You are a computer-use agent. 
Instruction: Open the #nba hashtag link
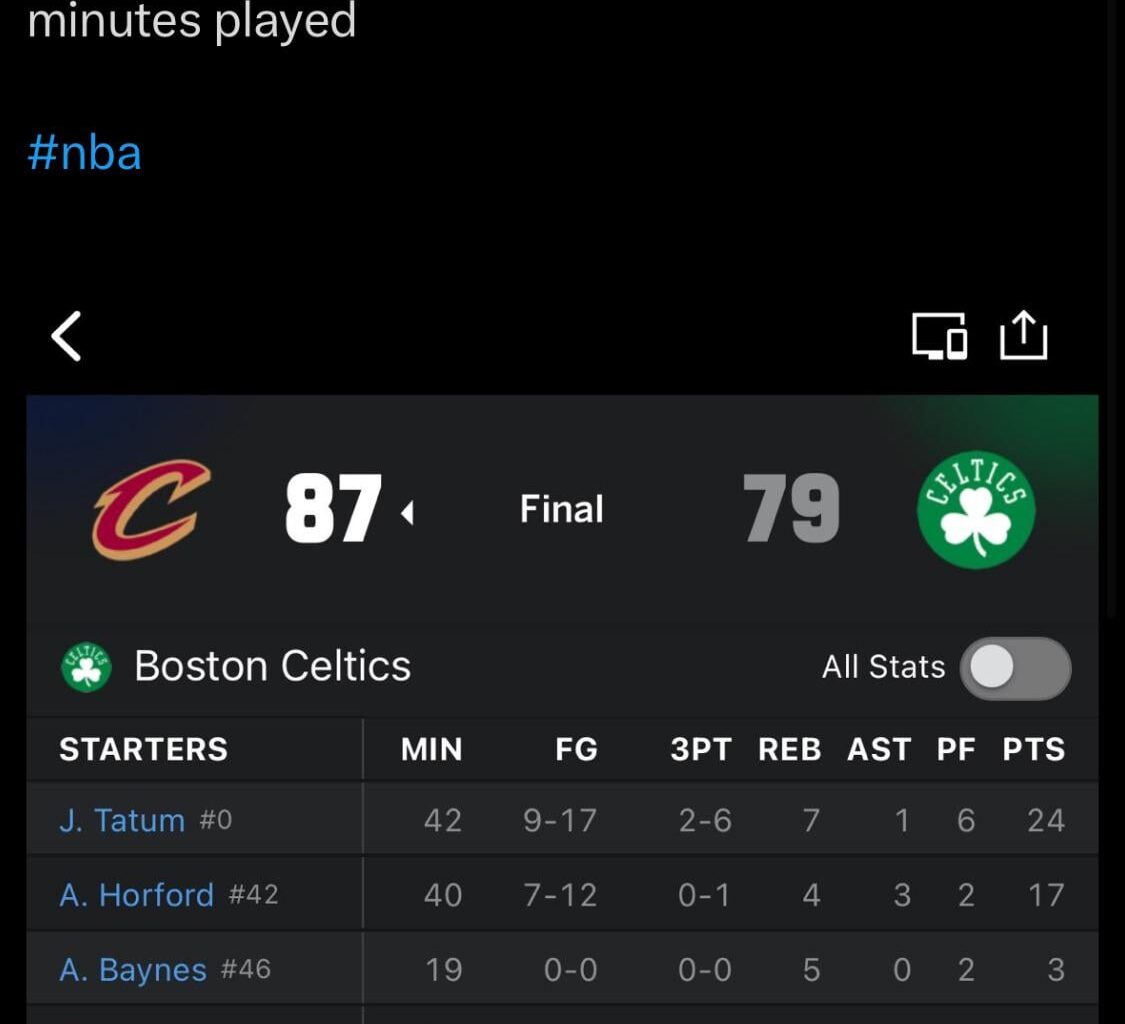pyautogui.click(x=86, y=152)
